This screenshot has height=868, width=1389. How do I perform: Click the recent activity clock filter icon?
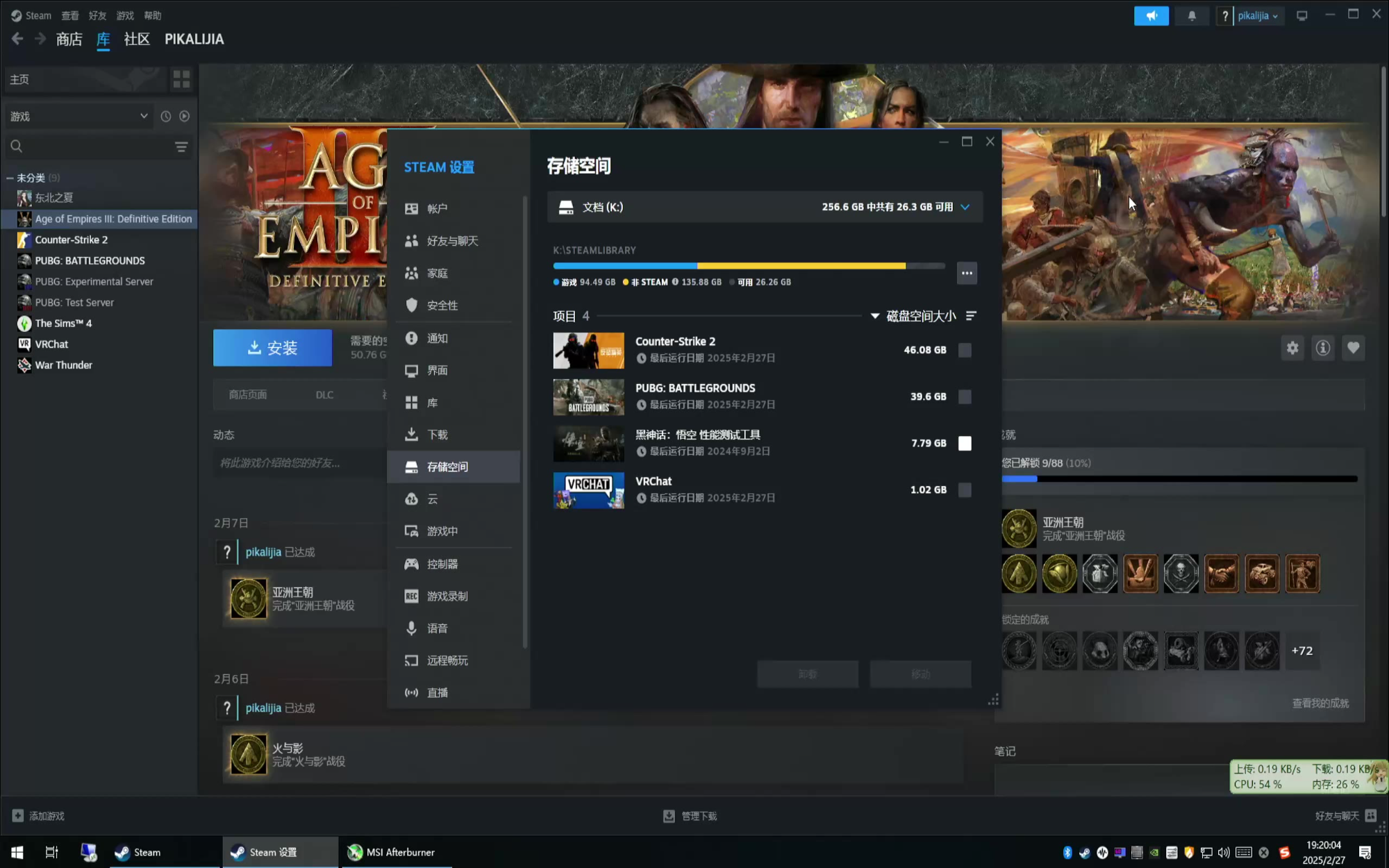[x=166, y=117]
